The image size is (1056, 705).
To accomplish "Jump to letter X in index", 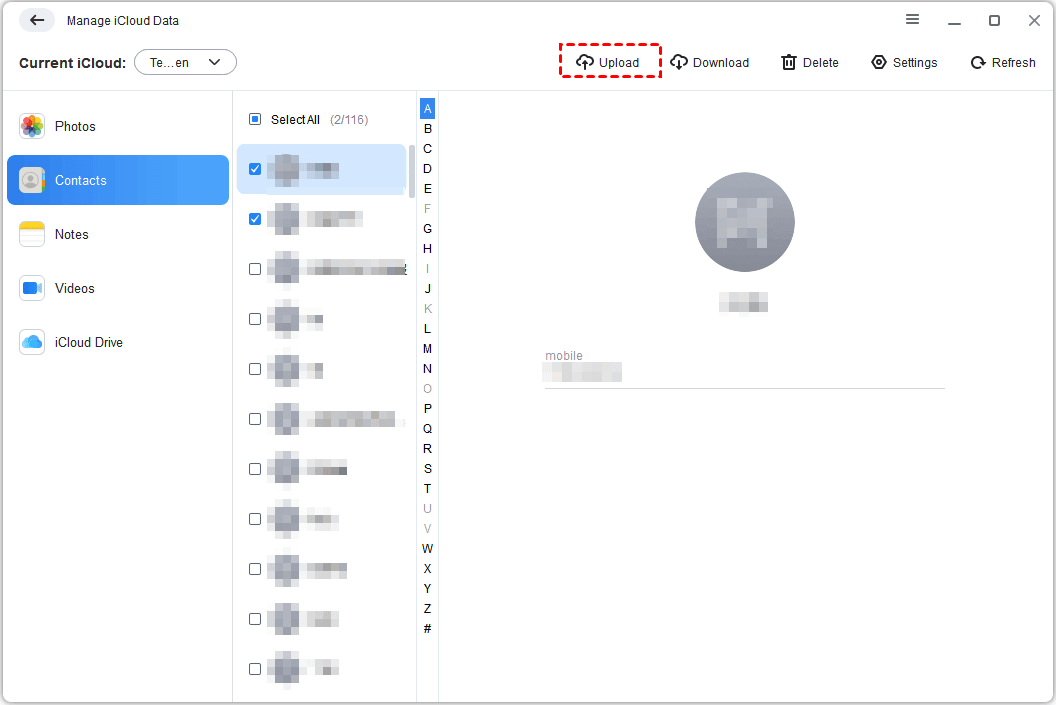I will (x=427, y=568).
